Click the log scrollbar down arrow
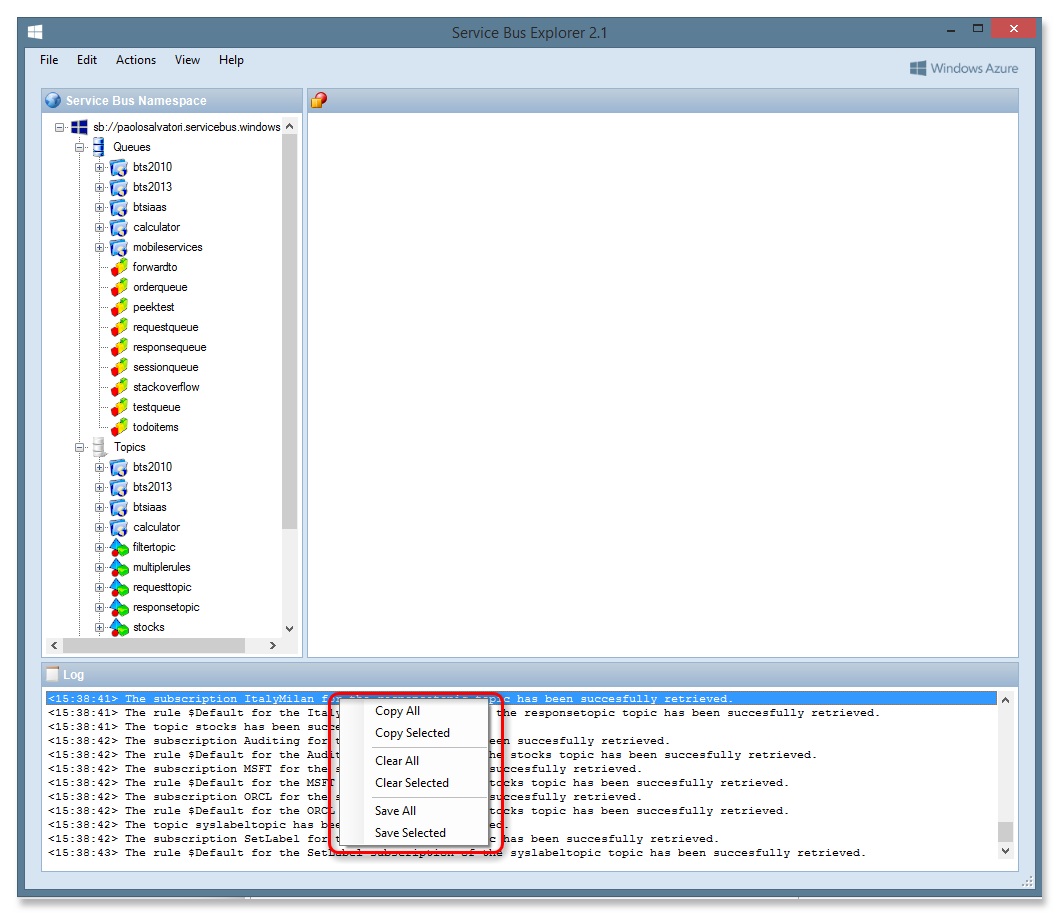Screen dimensions: 1059x916 click(x=1006, y=851)
